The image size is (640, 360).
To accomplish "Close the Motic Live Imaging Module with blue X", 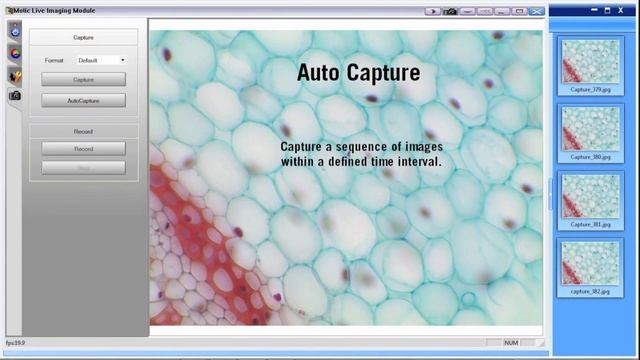I will [536, 11].
